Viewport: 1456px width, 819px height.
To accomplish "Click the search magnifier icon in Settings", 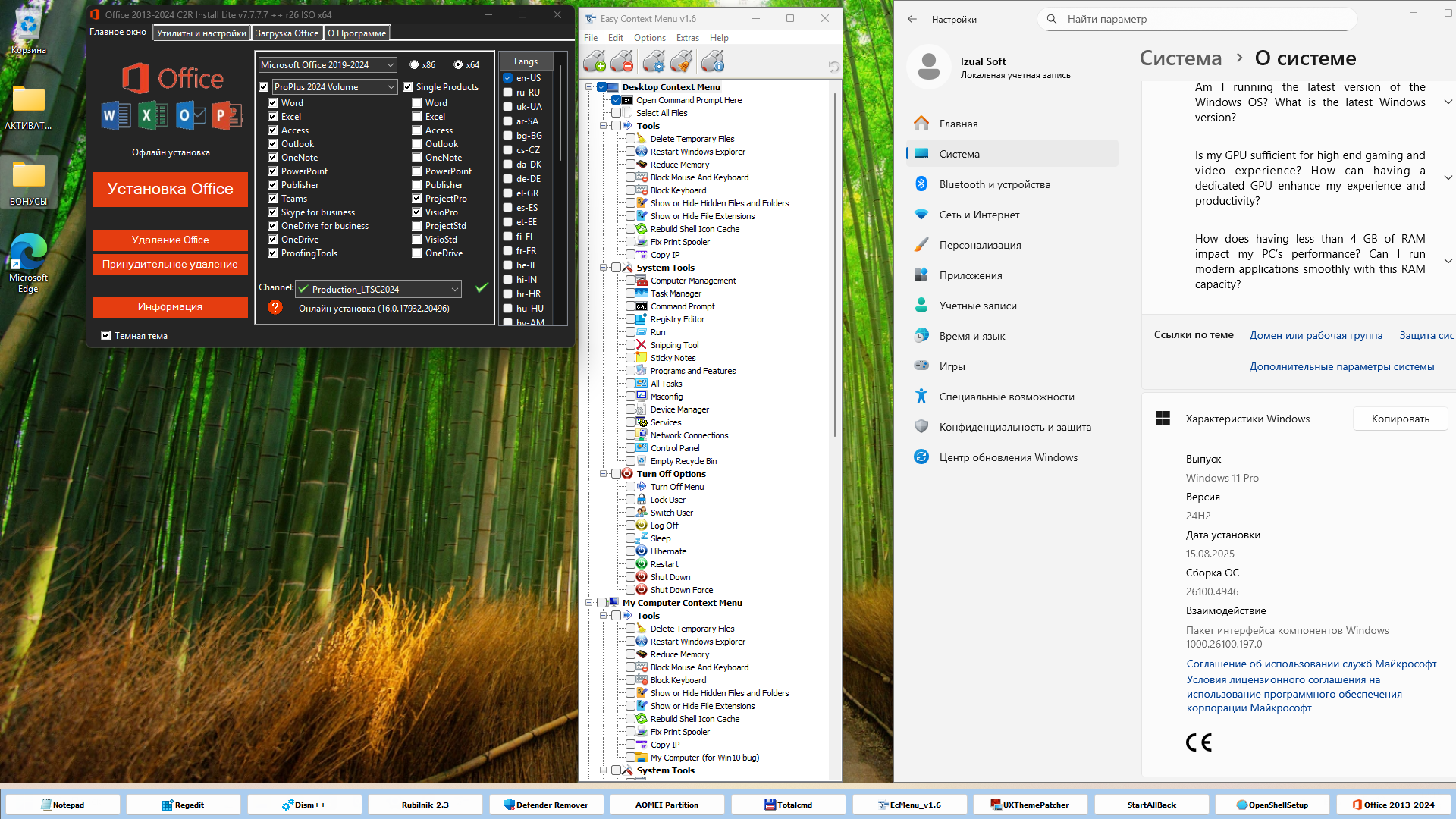I will click(x=1051, y=19).
